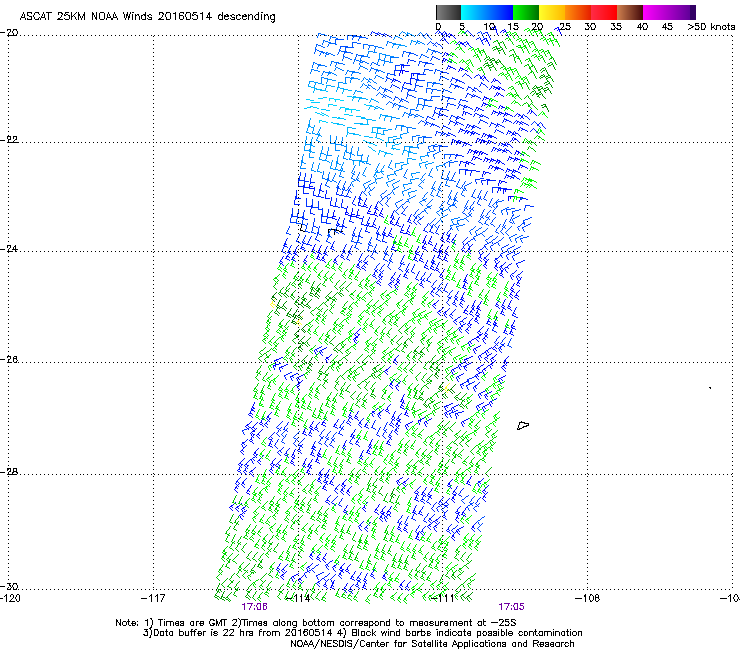
Task: Click the -120 longitude axis label
Action: coord(10,599)
